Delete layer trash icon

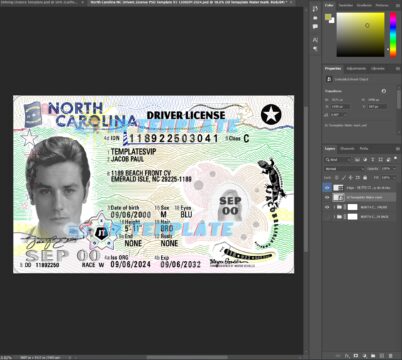[390, 356]
